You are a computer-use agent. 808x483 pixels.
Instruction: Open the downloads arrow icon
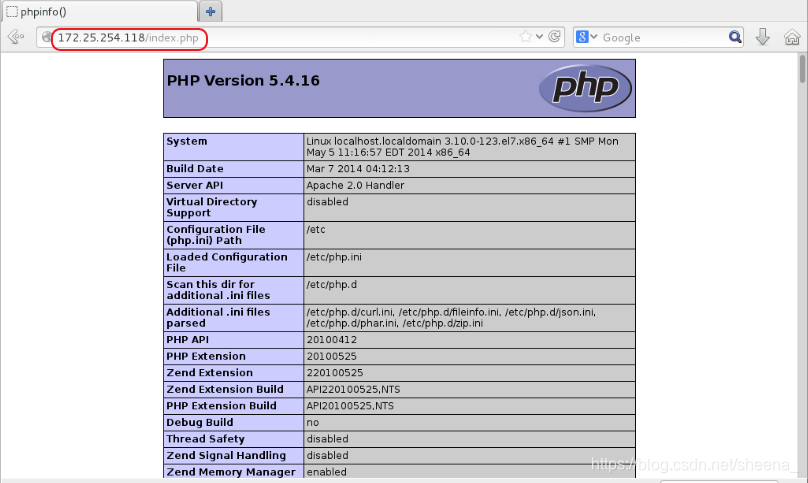point(763,37)
